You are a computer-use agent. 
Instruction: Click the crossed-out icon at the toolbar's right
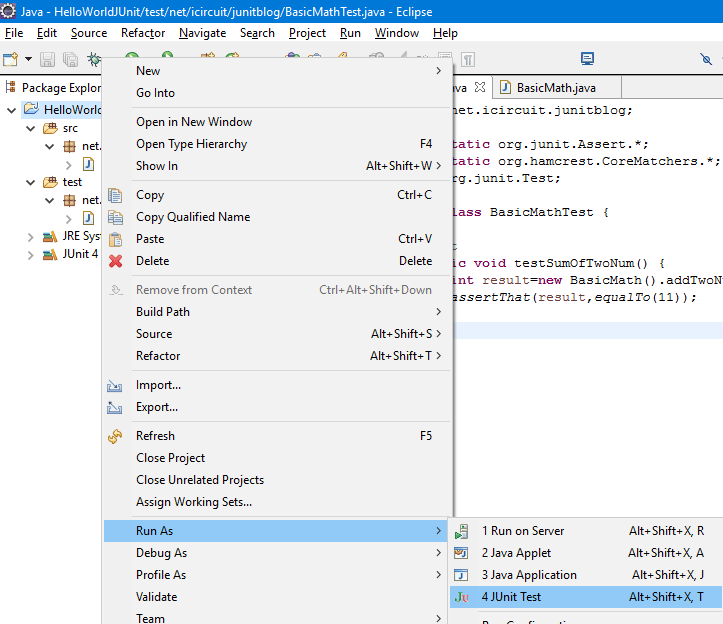click(706, 59)
